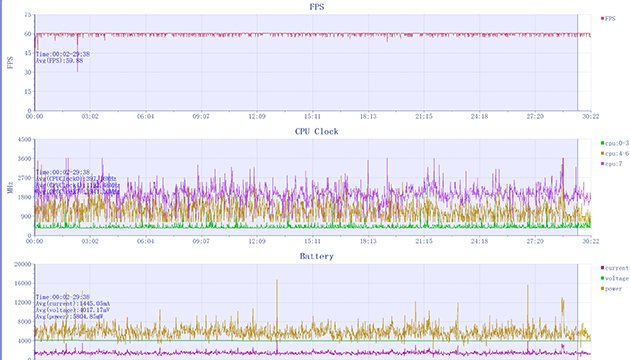Click the CPU Clock chart title

coord(317,132)
